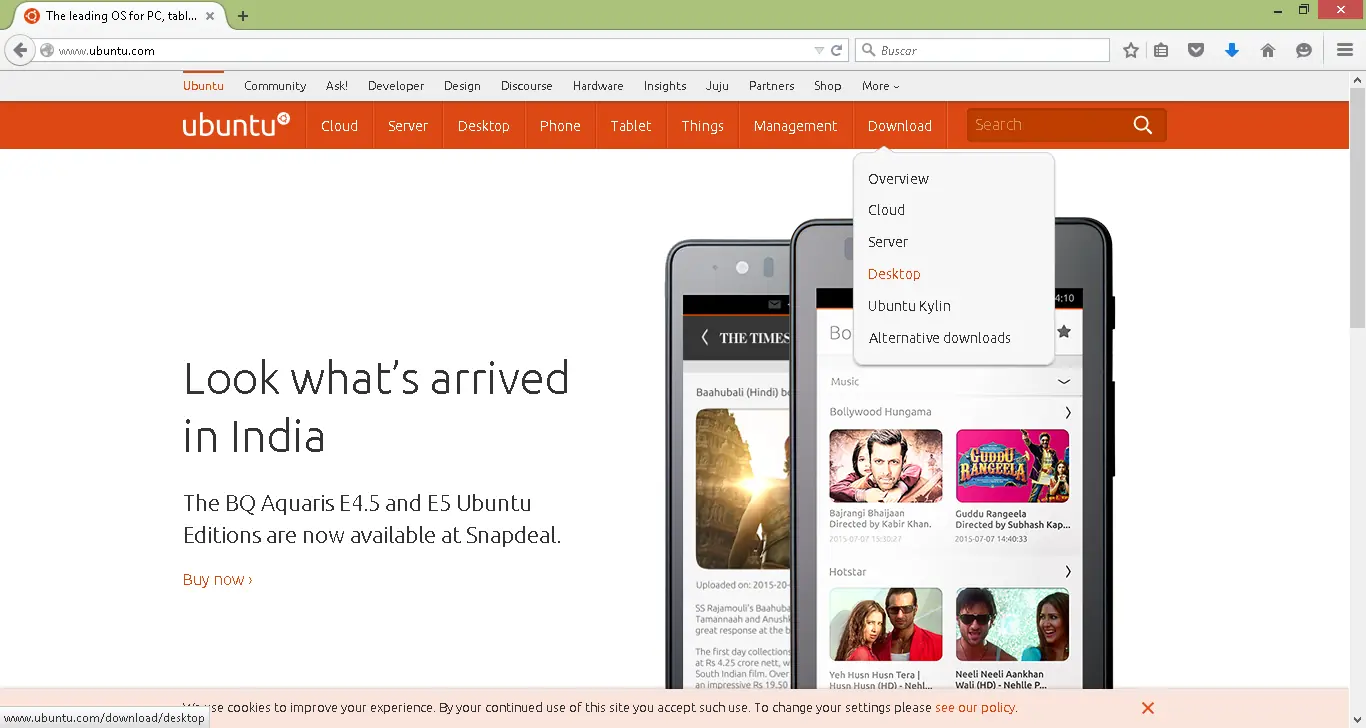The width and height of the screenshot is (1366, 728).
Task: Follow the Insights top link
Action: 665,86
